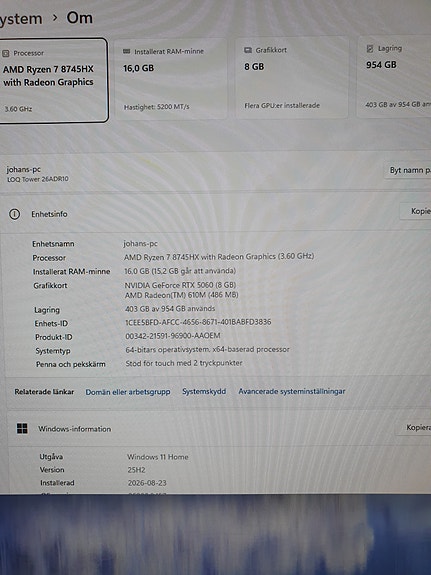Image resolution: width=431 pixels, height=575 pixels.
Task: Select Utgåva value Windows 11 Home
Action: [158, 457]
